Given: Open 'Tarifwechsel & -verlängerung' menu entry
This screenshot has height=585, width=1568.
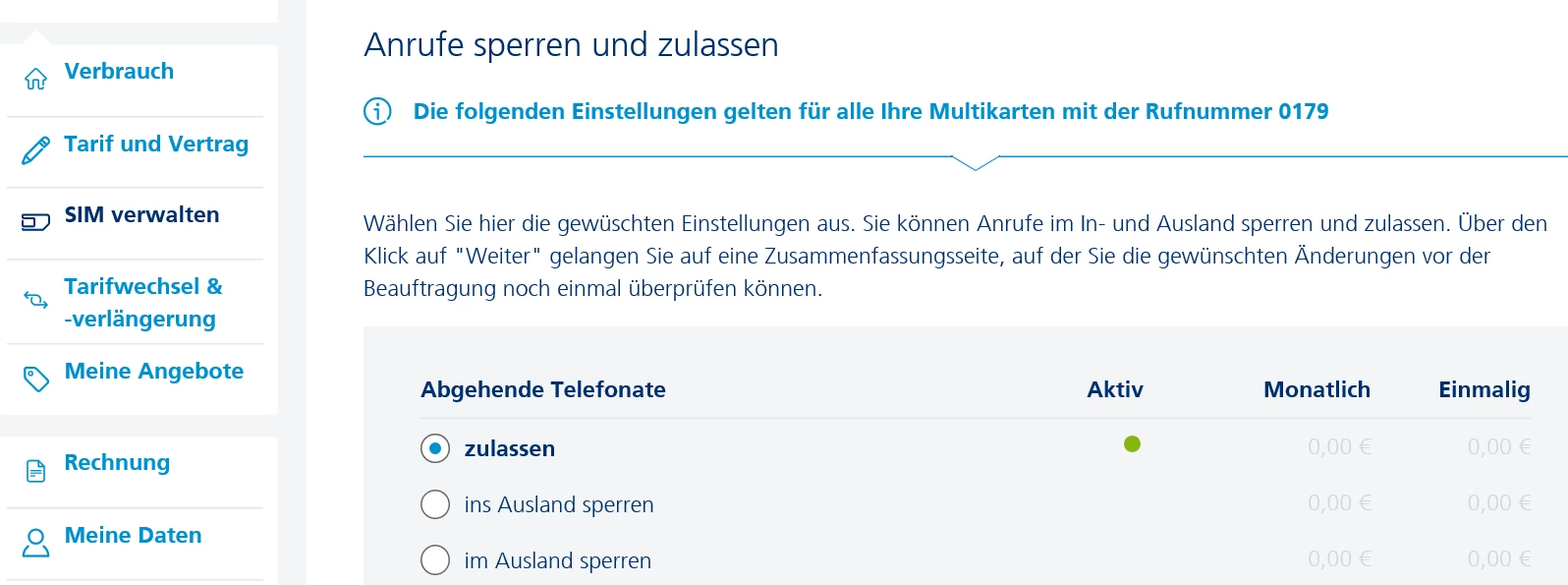Looking at the screenshot, I should coord(143,302).
